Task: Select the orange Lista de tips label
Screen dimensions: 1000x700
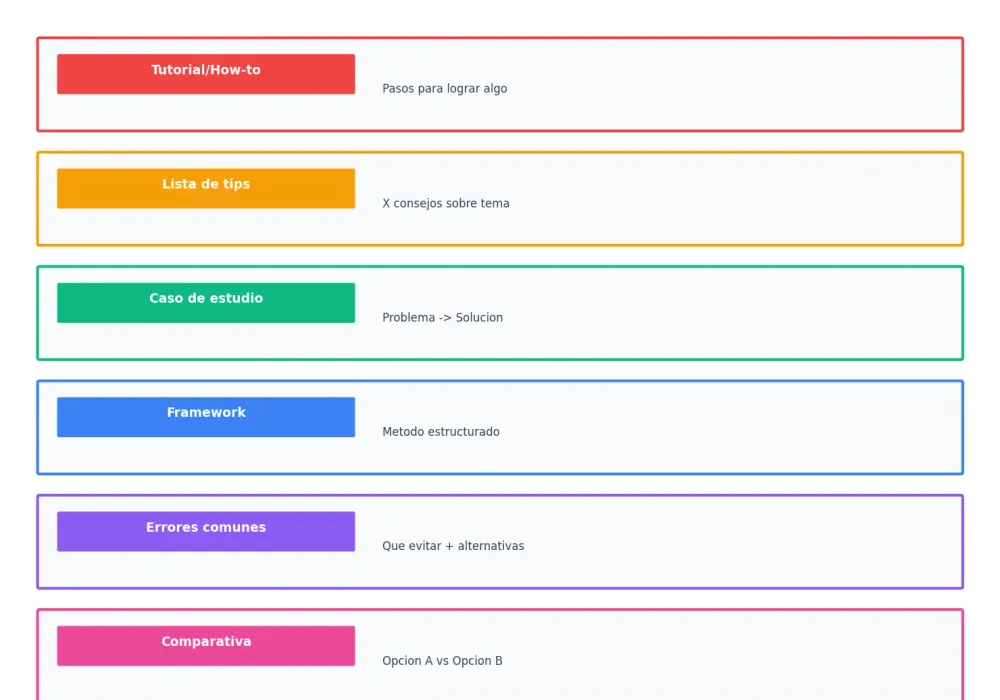Action: (206, 188)
